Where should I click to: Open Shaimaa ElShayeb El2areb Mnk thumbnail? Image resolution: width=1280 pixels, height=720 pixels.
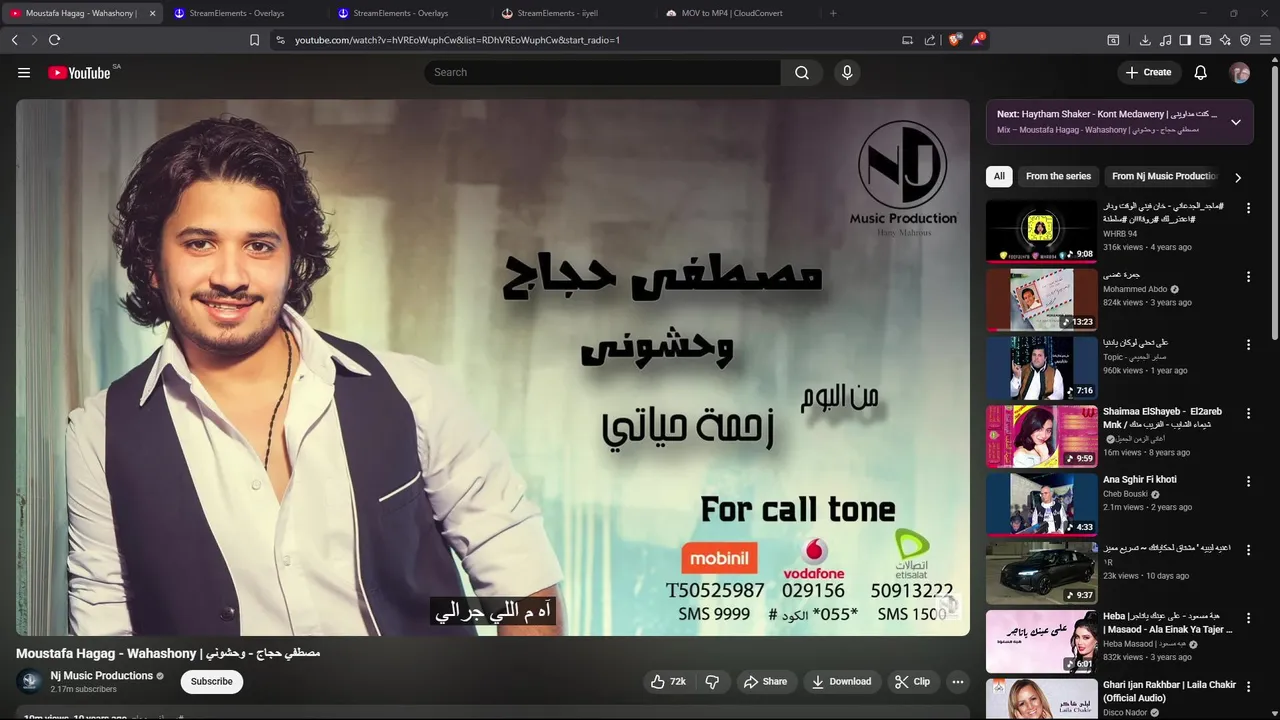click(1041, 436)
